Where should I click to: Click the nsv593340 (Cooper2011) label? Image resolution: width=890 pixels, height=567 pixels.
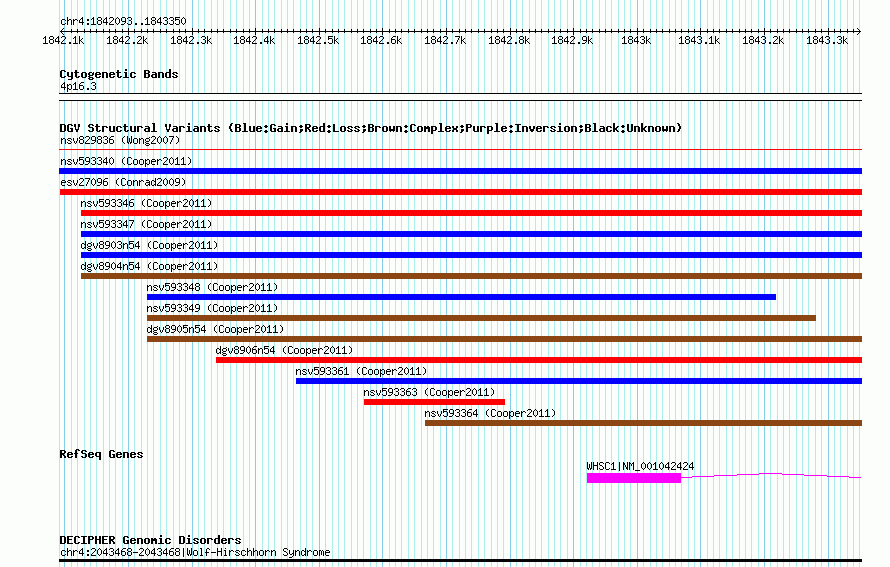point(126,161)
